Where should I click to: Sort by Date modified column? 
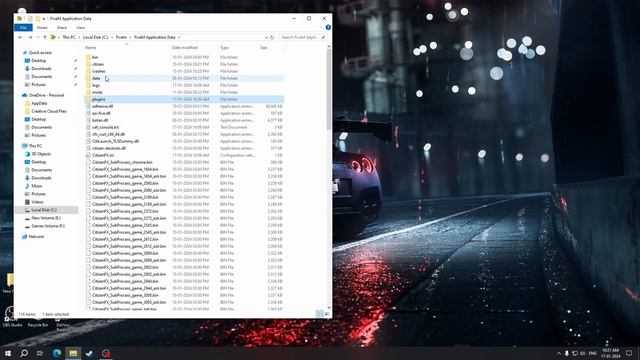184,48
